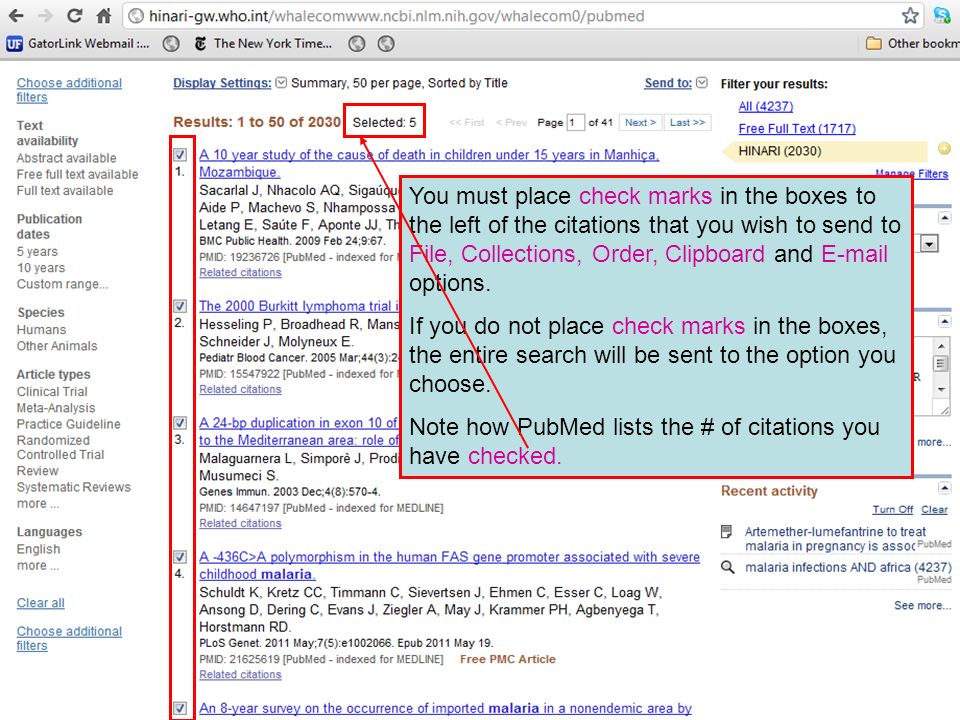Go to Next results page
This screenshot has width=960, height=720.
tap(640, 122)
